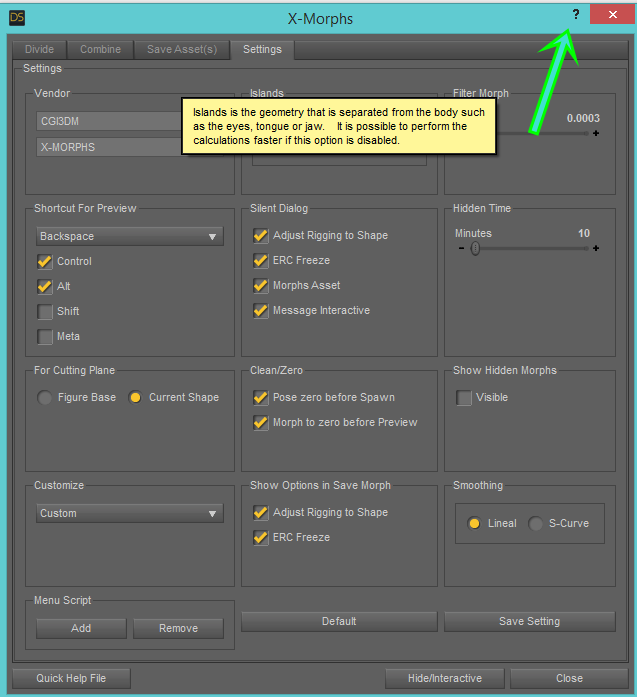This screenshot has width=637, height=697.
Task: Toggle Pose zero before Spawn
Action: [260, 397]
